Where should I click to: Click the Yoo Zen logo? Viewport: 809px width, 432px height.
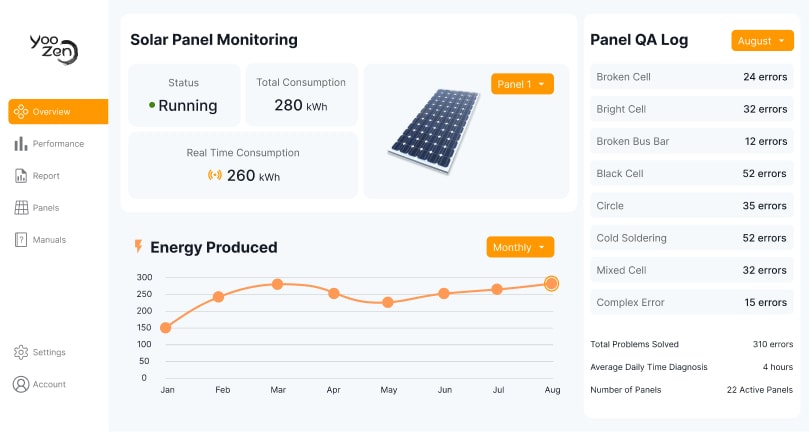tap(54, 48)
